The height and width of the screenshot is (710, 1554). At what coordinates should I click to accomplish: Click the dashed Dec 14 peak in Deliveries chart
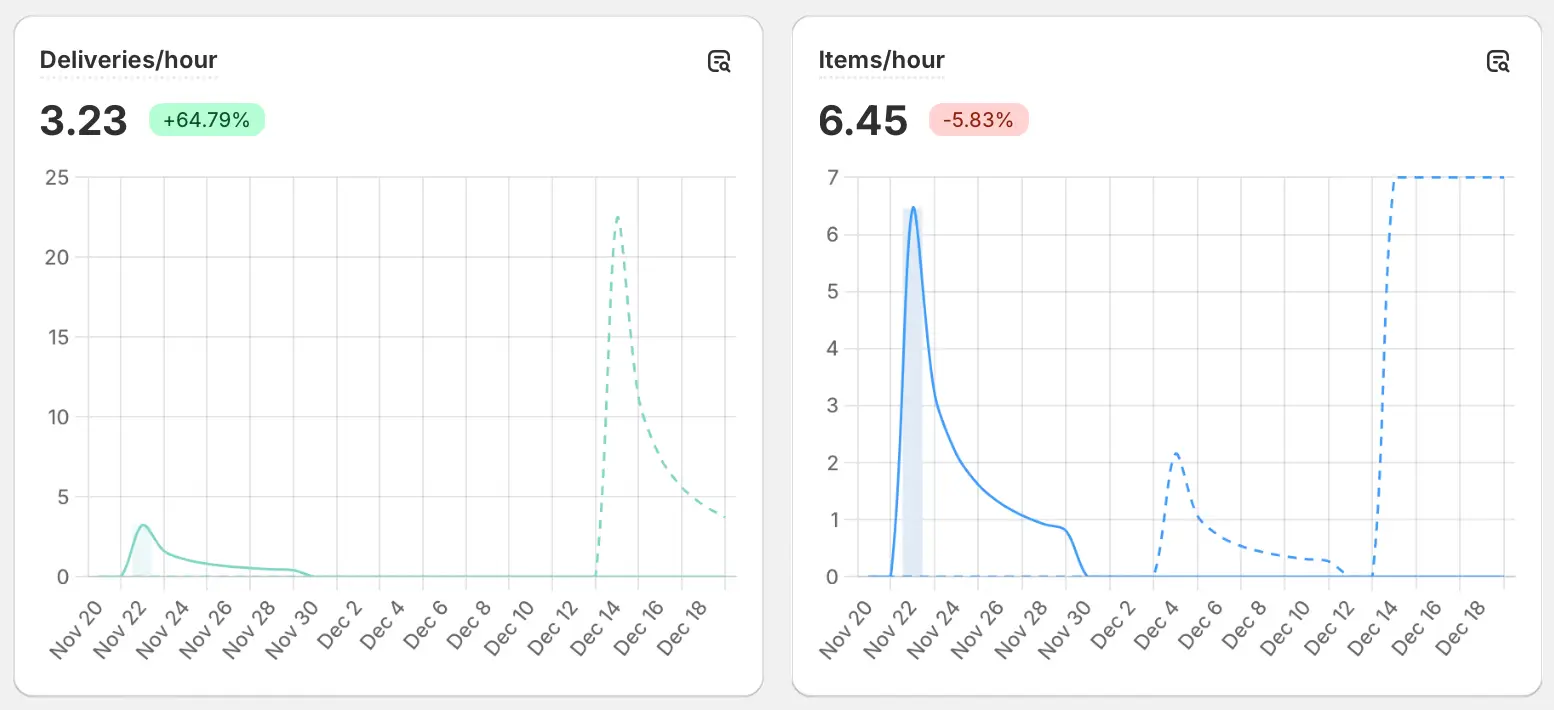point(618,218)
